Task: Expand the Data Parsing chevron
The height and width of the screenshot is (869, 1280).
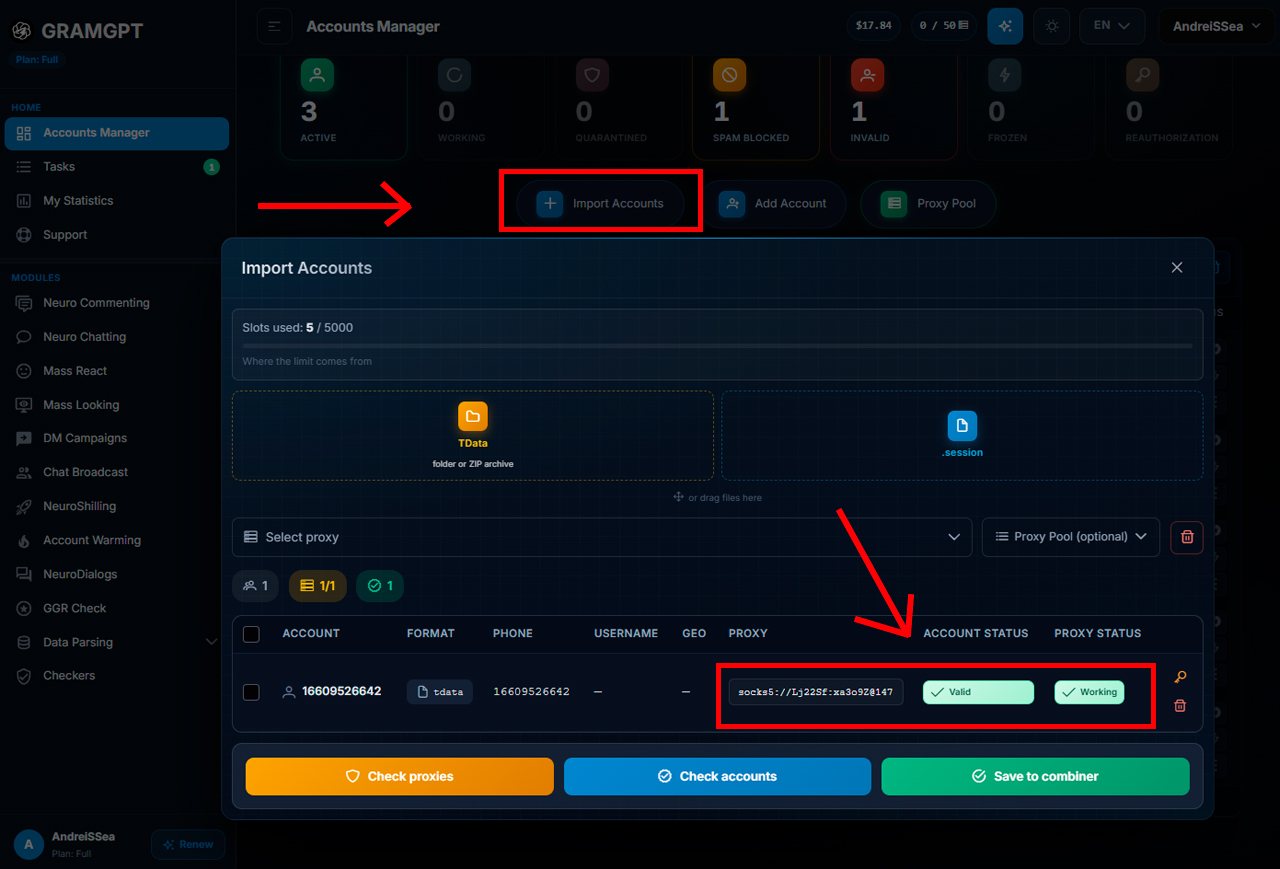Action: [x=211, y=642]
